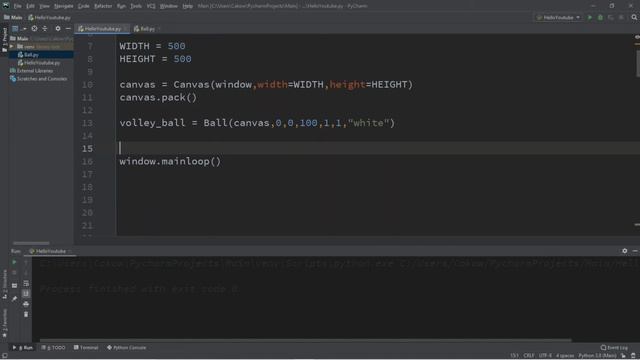Screen dimensions: 640x360
Task: Toggle the Project side tool window button
Action: pos(4,39)
